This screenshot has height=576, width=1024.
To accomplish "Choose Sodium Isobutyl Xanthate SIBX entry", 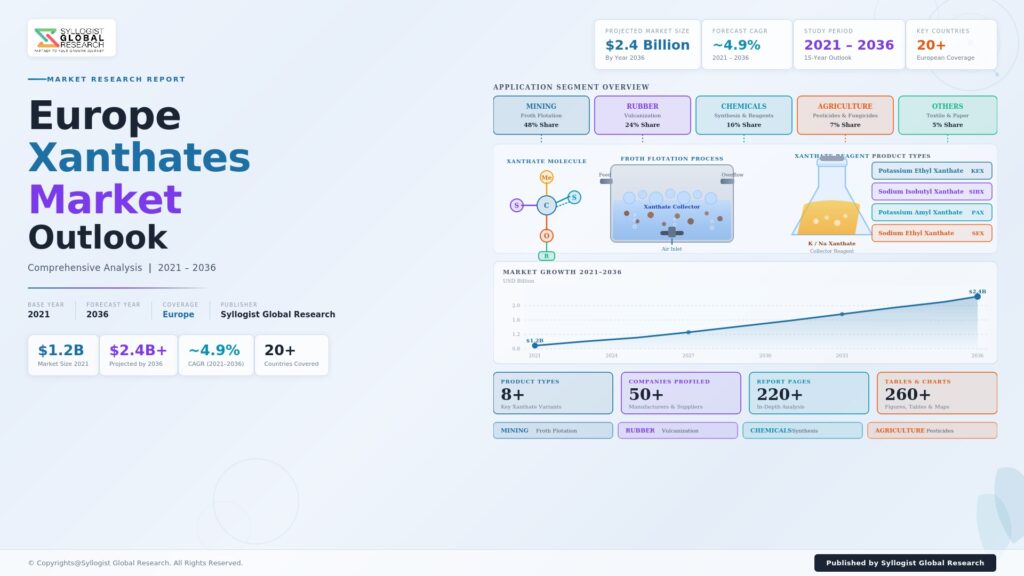I will (x=931, y=191).
